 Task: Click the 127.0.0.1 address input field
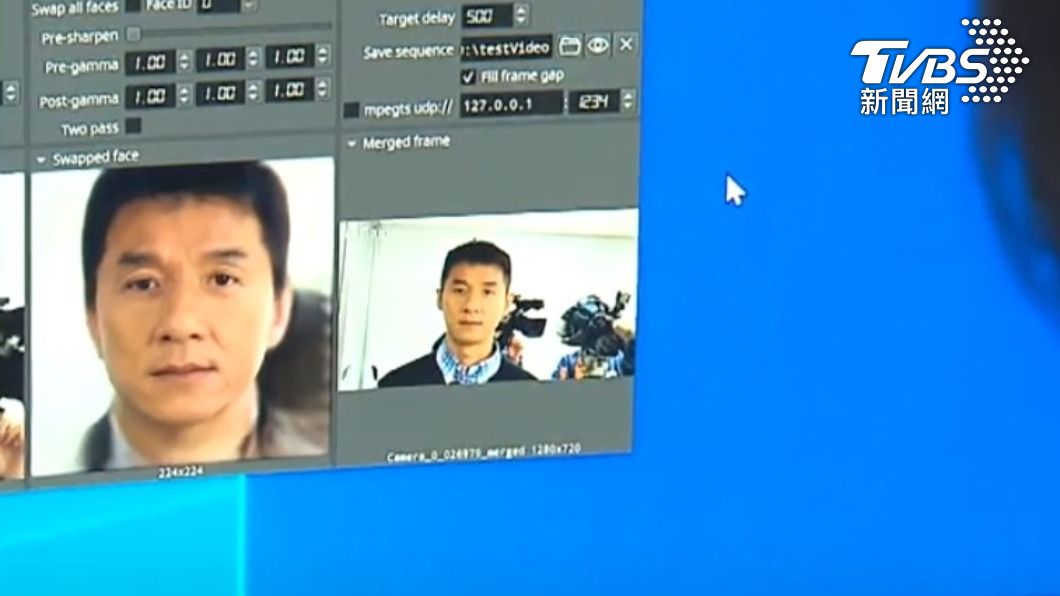511,104
